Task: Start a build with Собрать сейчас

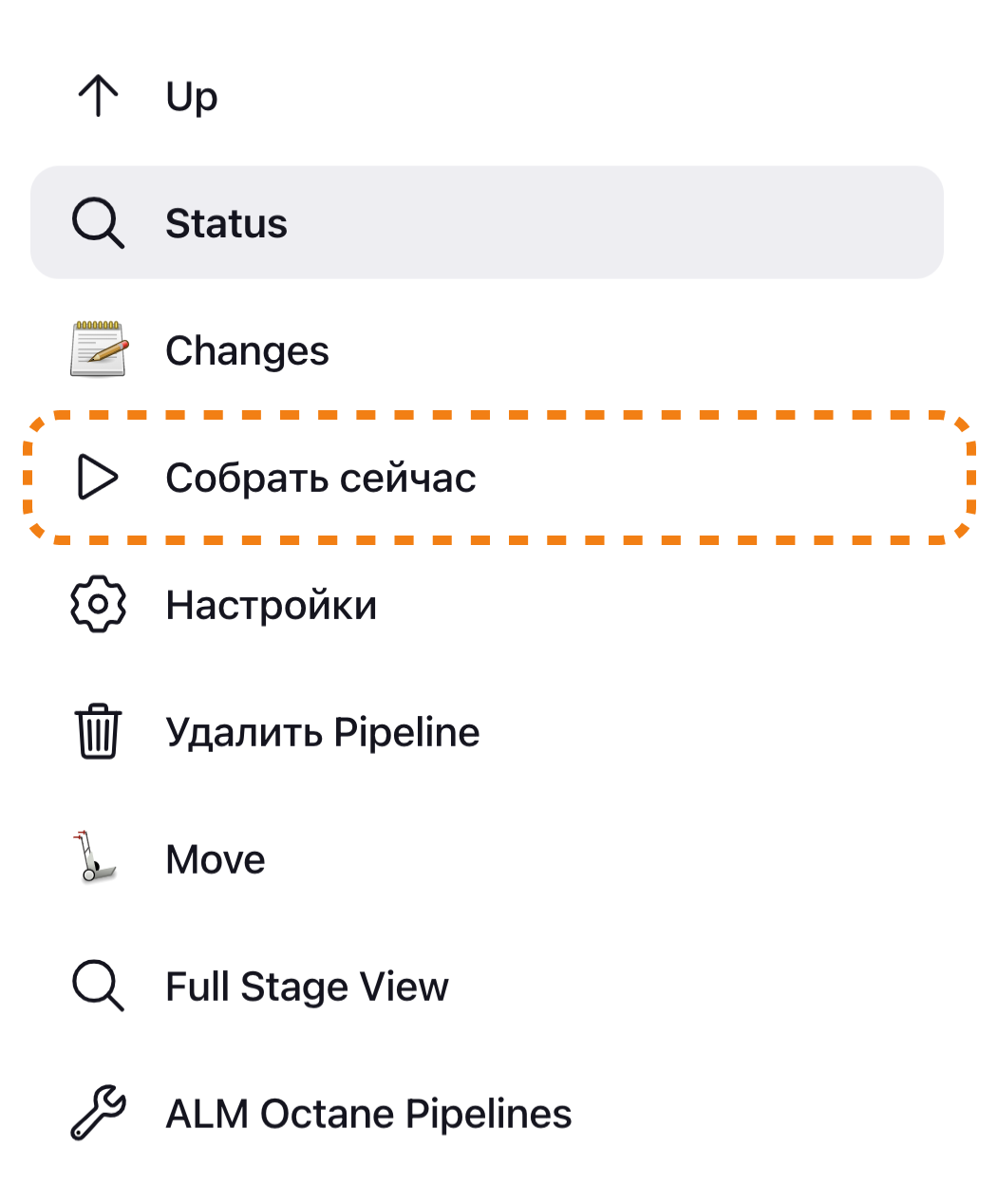Action: tap(320, 479)
